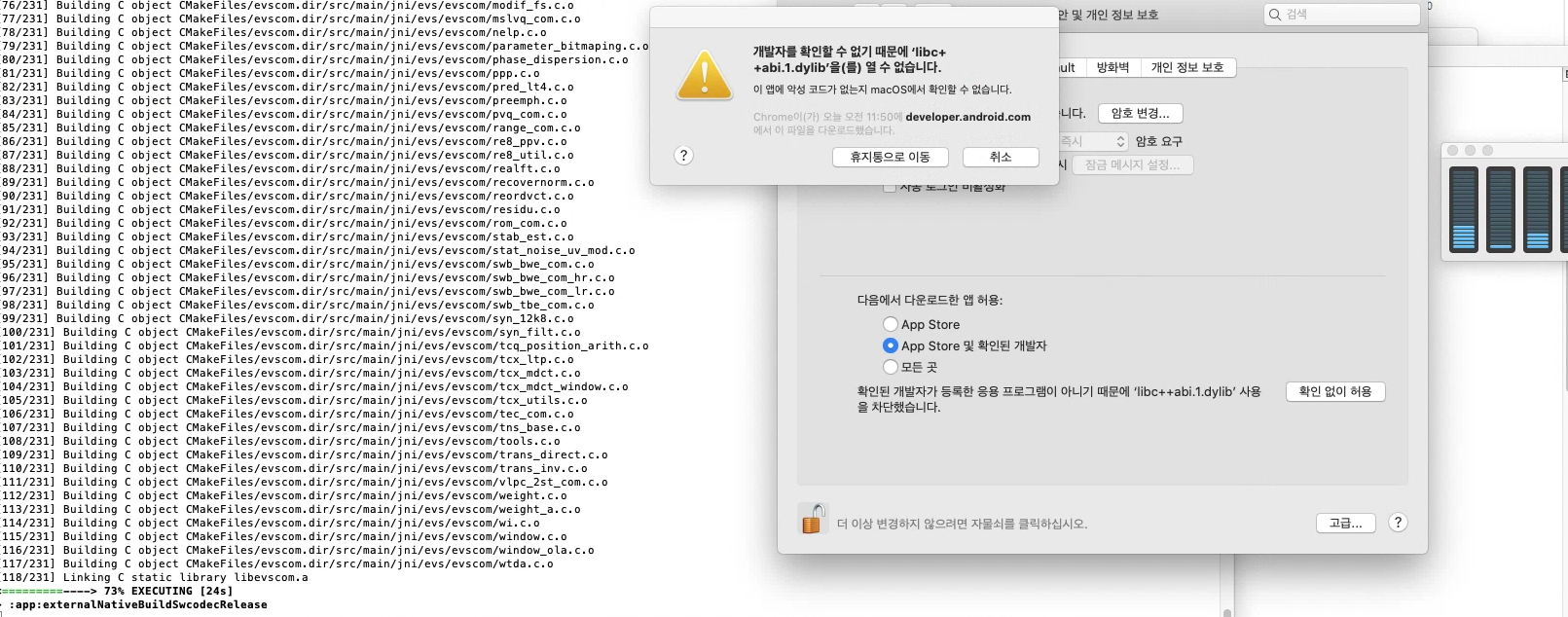Click terminal line for syn_12k8.c.o
The width and height of the screenshot is (1568, 617).
(x=288, y=318)
